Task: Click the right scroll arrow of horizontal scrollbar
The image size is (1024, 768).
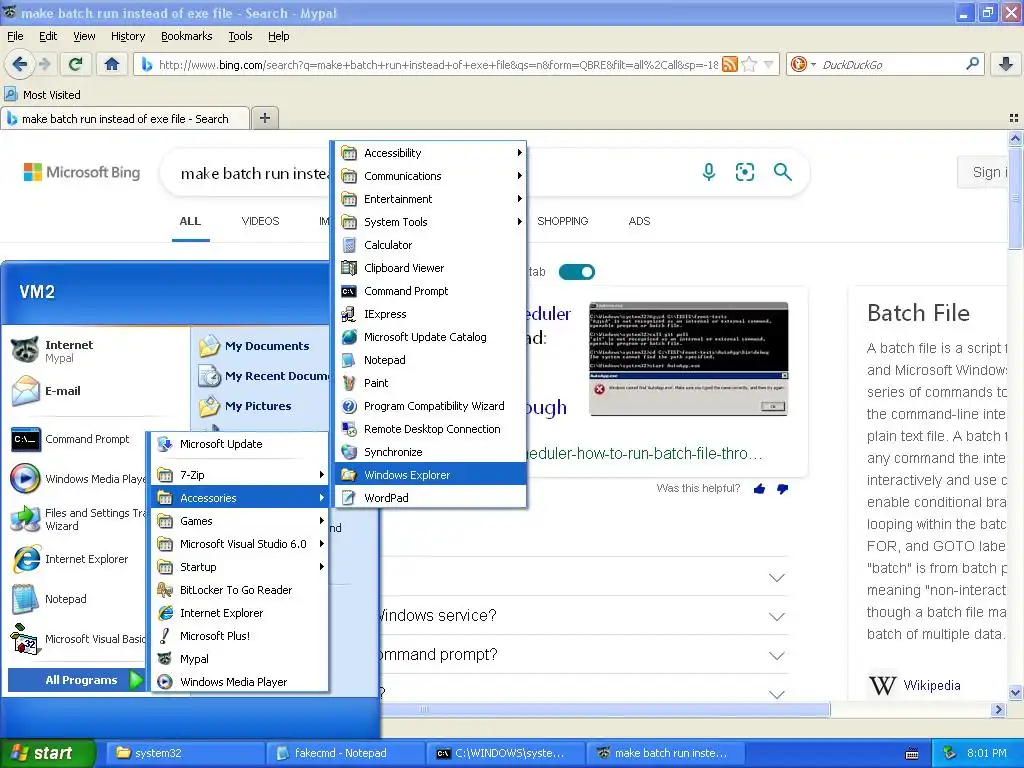Action: [998, 709]
